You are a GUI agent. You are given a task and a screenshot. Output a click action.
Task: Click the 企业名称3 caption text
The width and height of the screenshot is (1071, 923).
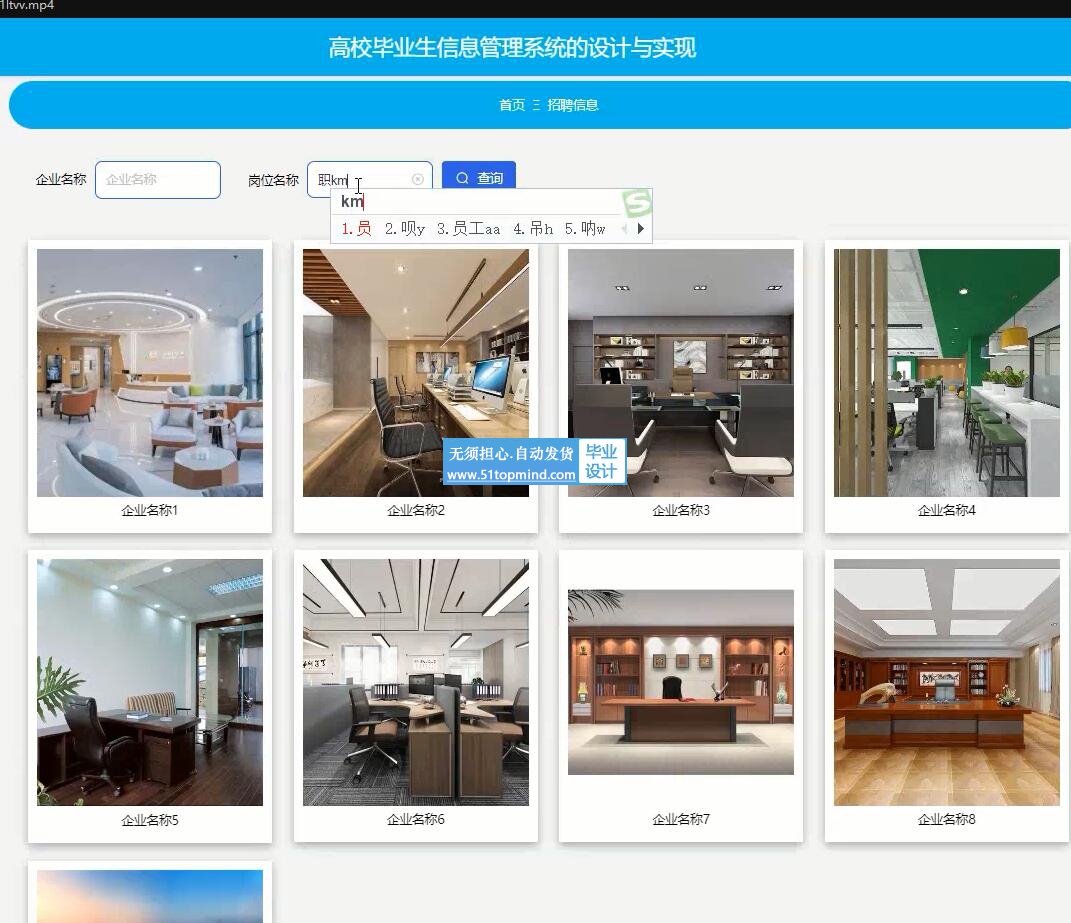[680, 510]
